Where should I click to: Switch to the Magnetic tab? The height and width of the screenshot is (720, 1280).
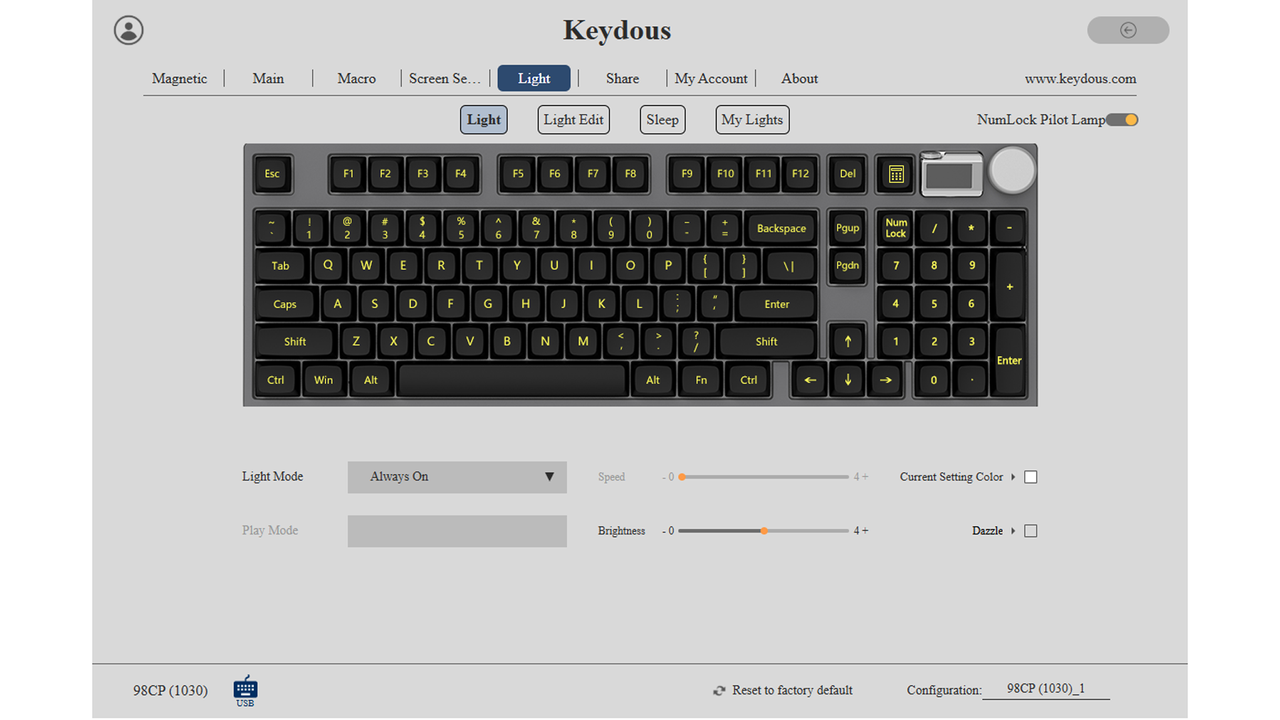[x=180, y=79]
